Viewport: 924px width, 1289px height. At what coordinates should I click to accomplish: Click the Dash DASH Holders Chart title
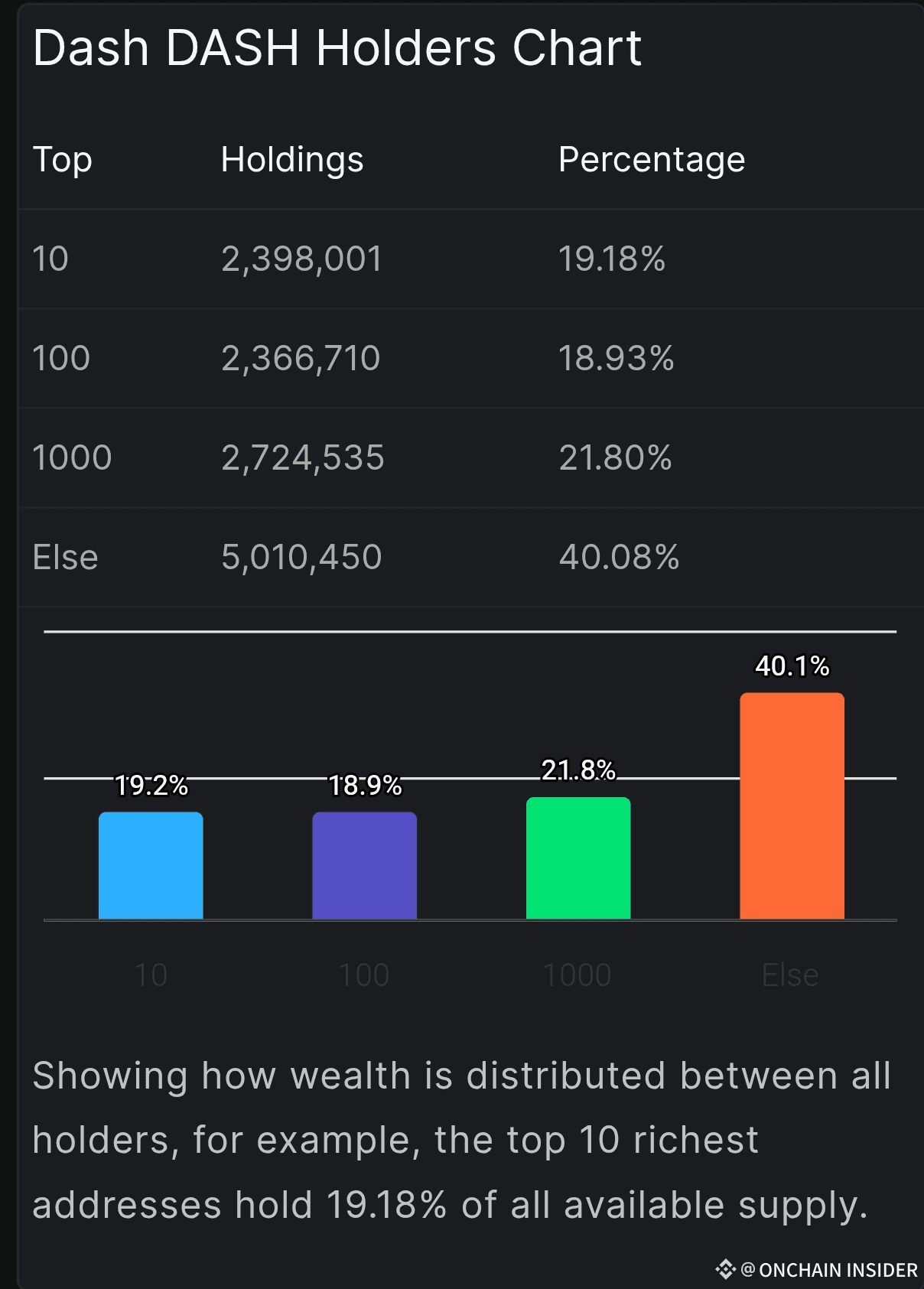coord(337,48)
